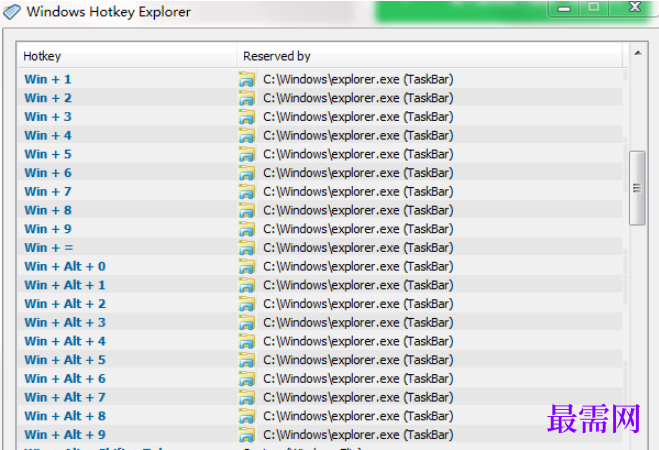
Task: Click explorer icon in Win + 2 row
Action: (247, 98)
